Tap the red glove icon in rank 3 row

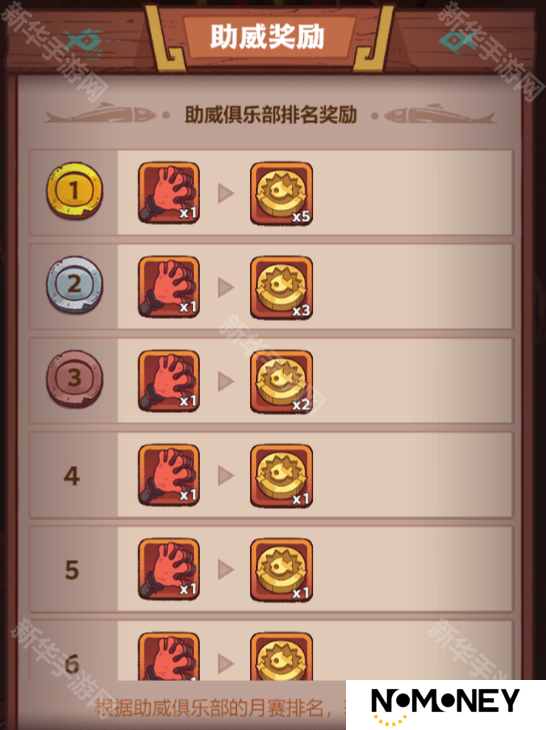pyautogui.click(x=169, y=381)
